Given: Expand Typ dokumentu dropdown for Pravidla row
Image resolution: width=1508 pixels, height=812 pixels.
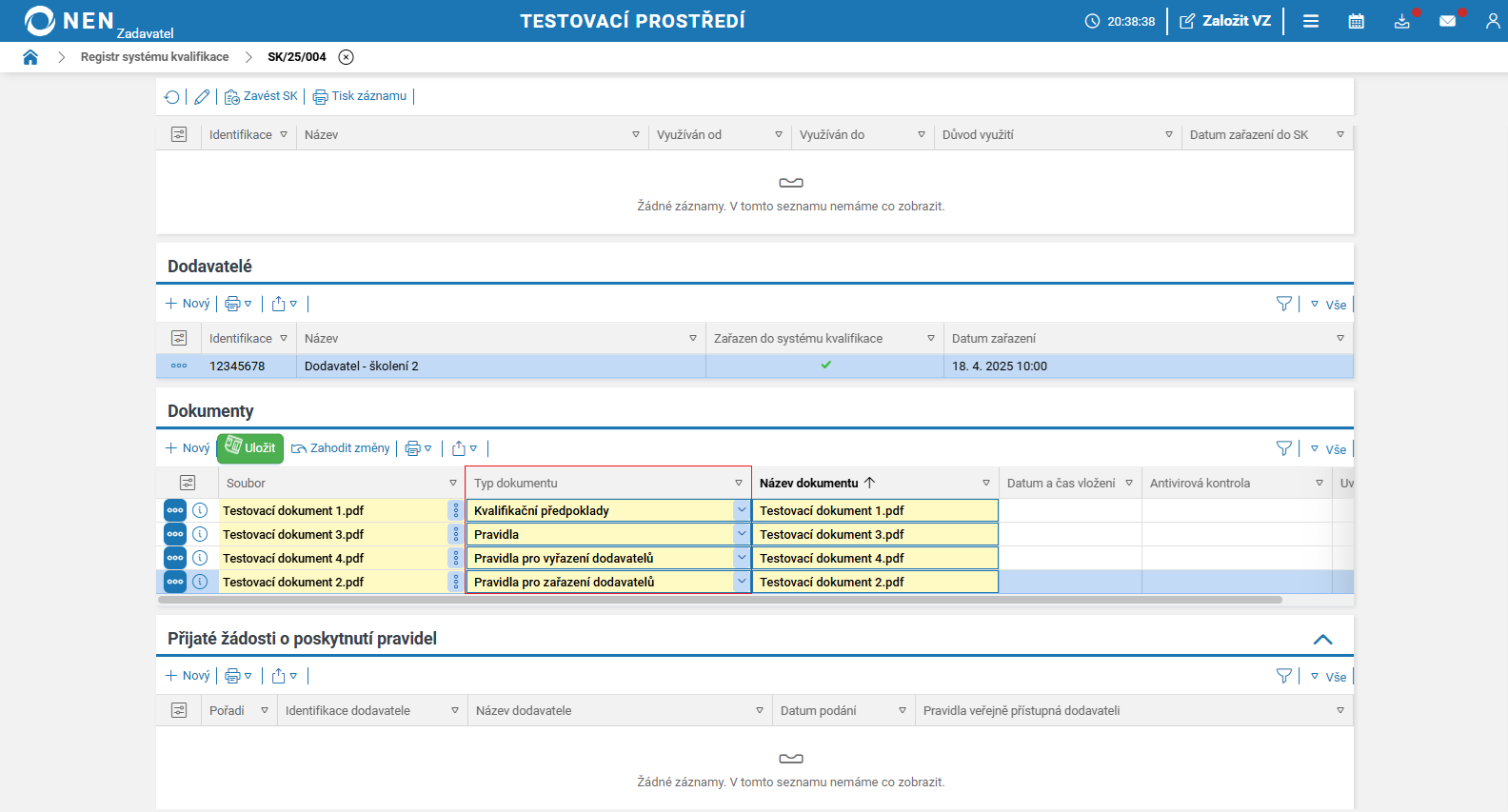Looking at the screenshot, I should (x=742, y=534).
